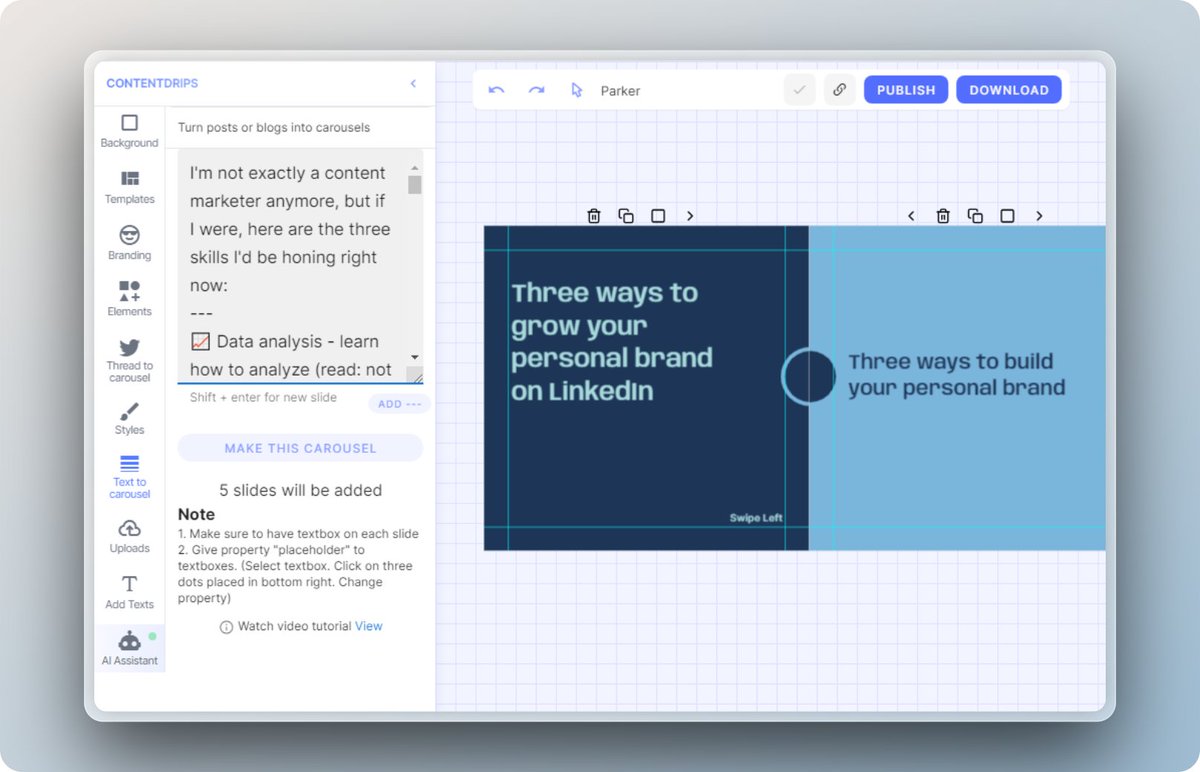
Task: Select the Text to carousel tool
Action: 129,476
